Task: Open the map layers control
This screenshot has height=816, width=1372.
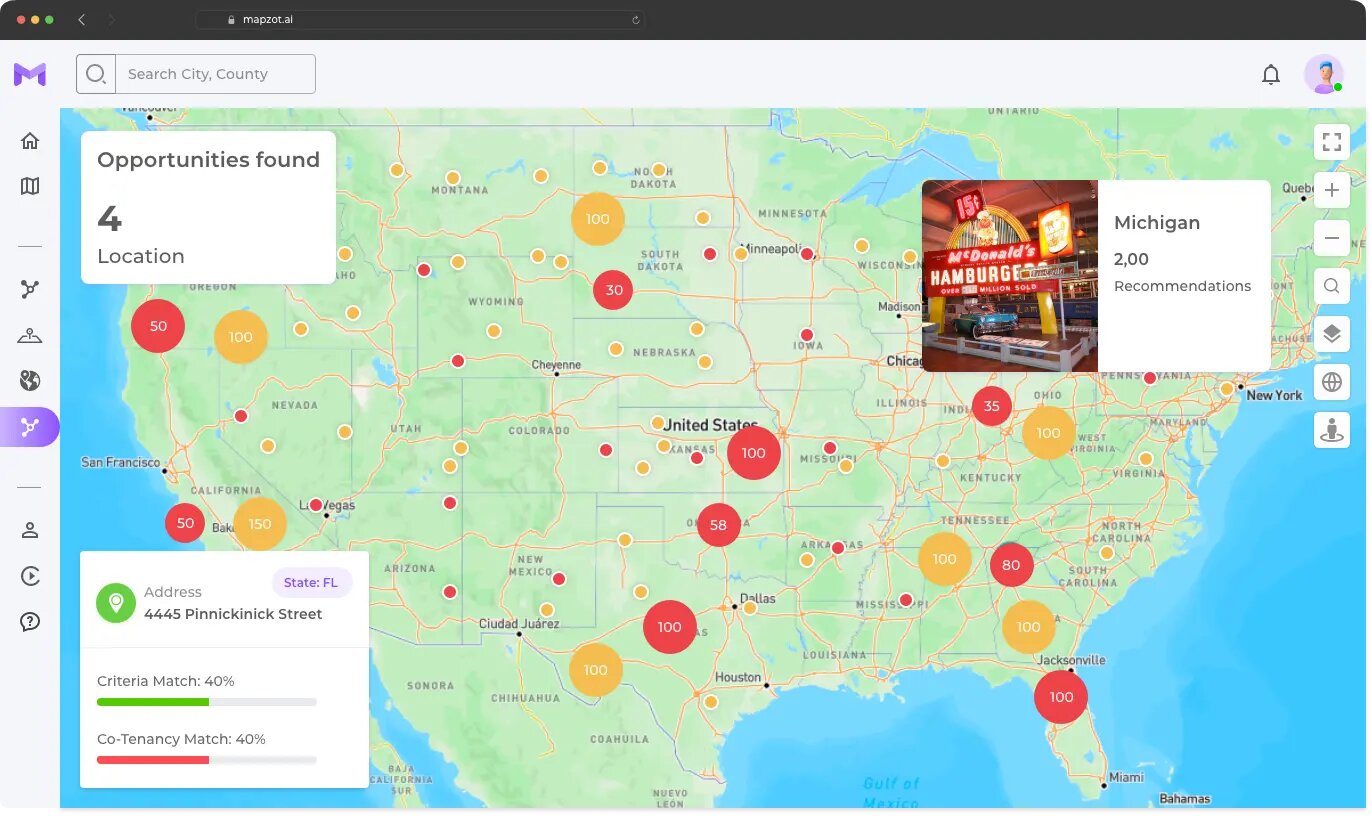Action: pos(1332,334)
